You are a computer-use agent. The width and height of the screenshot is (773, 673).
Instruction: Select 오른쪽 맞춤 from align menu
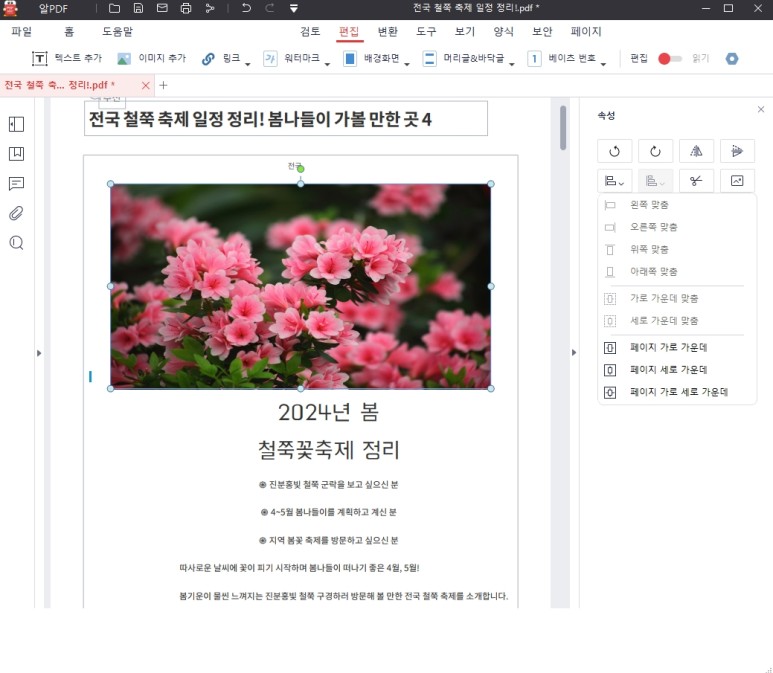[676, 227]
